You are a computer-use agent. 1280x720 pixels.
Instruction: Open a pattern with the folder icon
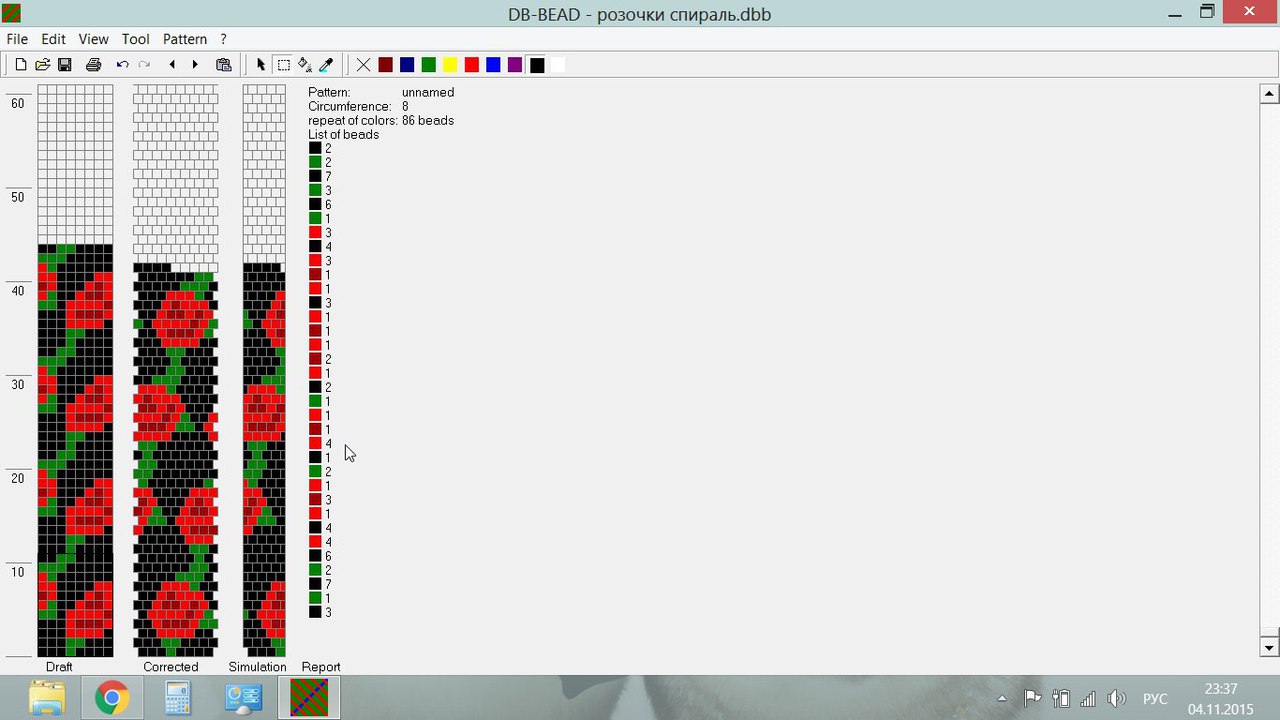coord(42,65)
